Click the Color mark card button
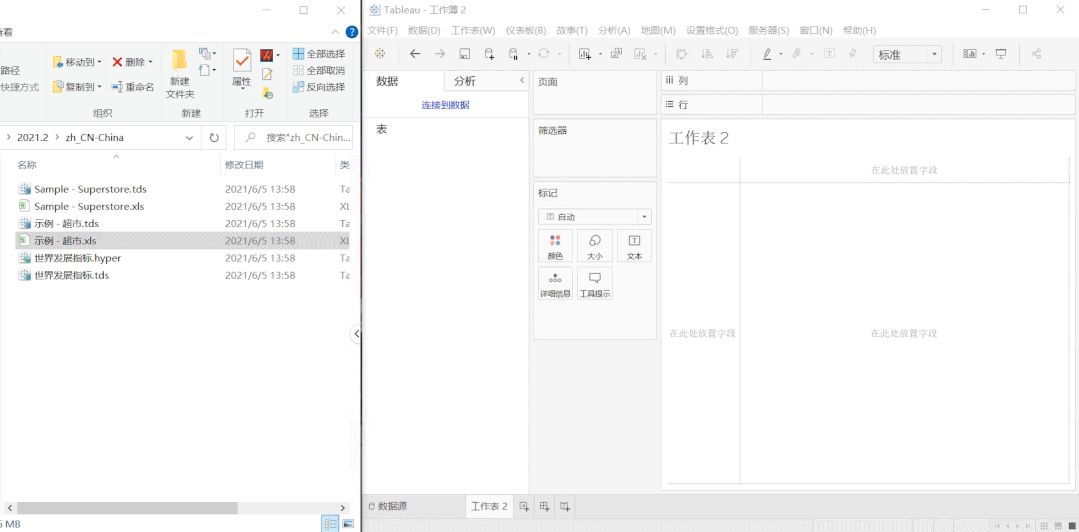This screenshot has height=532, width=1079. [x=555, y=246]
